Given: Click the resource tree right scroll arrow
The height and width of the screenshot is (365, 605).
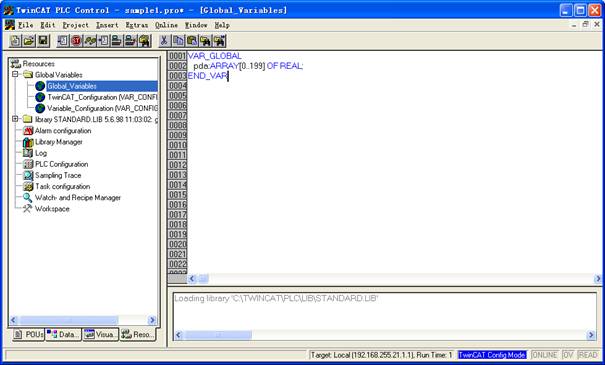Looking at the screenshot, I should 152,320.
